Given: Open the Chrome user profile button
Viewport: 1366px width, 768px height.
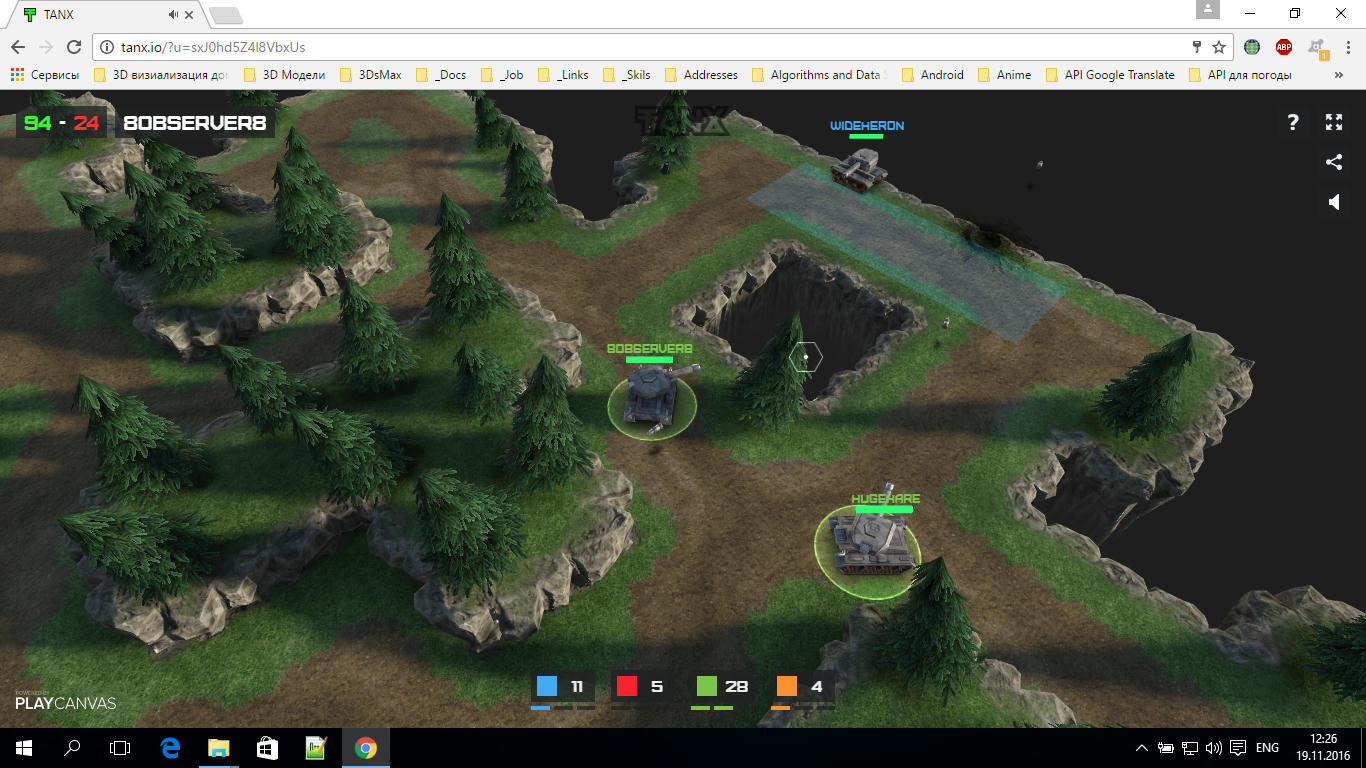Looking at the screenshot, I should [1208, 10].
